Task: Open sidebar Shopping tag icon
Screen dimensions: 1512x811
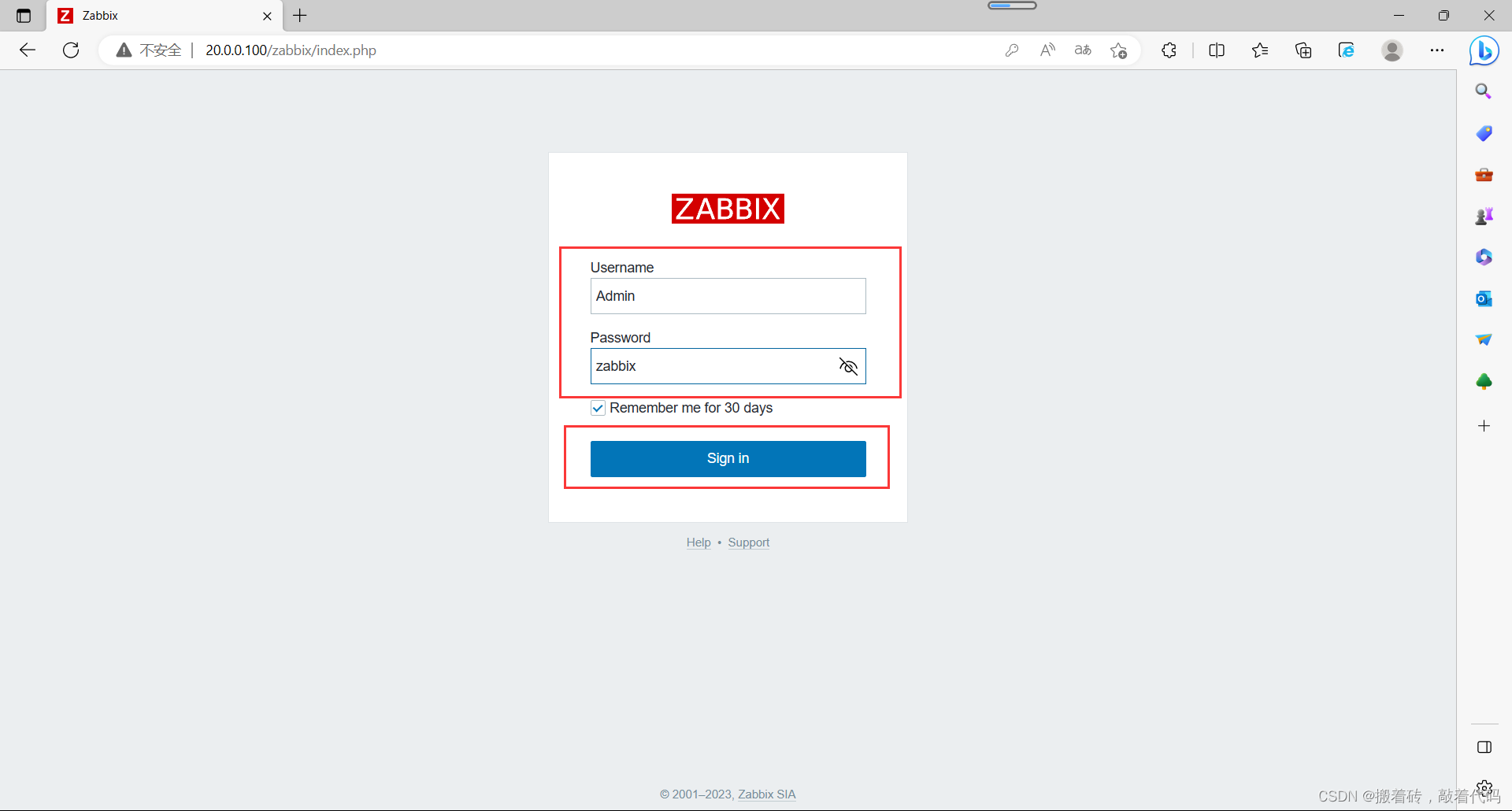Action: click(1484, 133)
